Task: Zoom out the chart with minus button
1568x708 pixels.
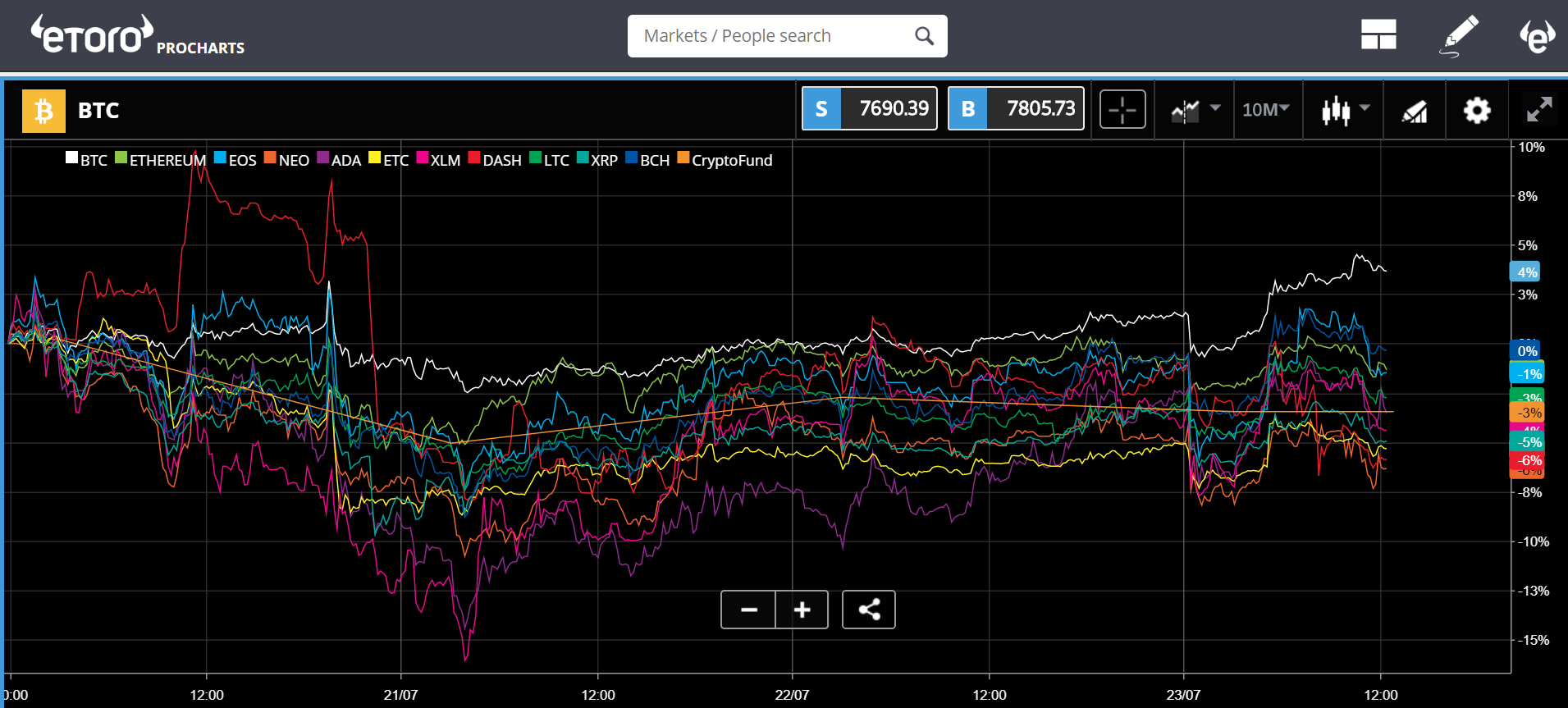Action: [x=748, y=610]
